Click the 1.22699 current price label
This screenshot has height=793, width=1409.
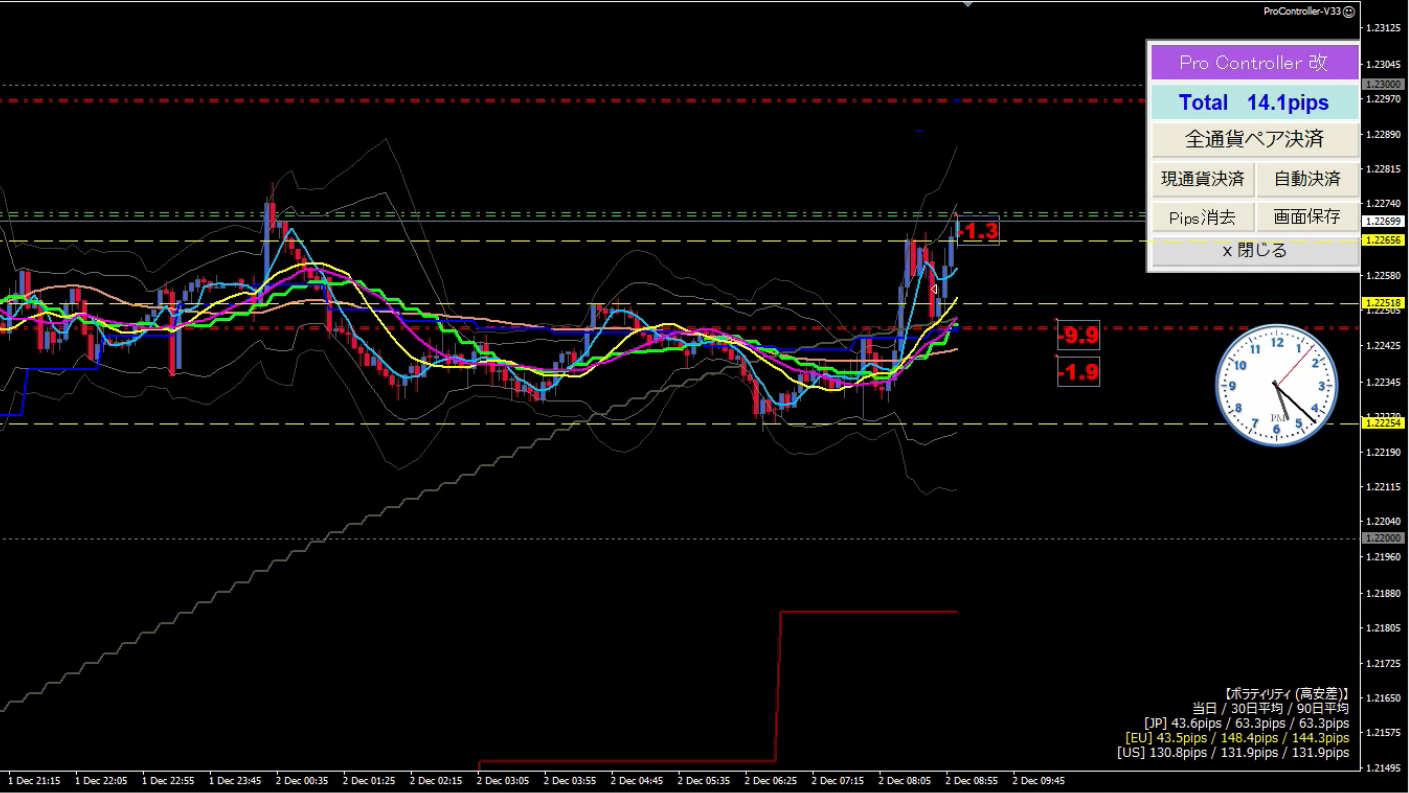coord(1383,221)
